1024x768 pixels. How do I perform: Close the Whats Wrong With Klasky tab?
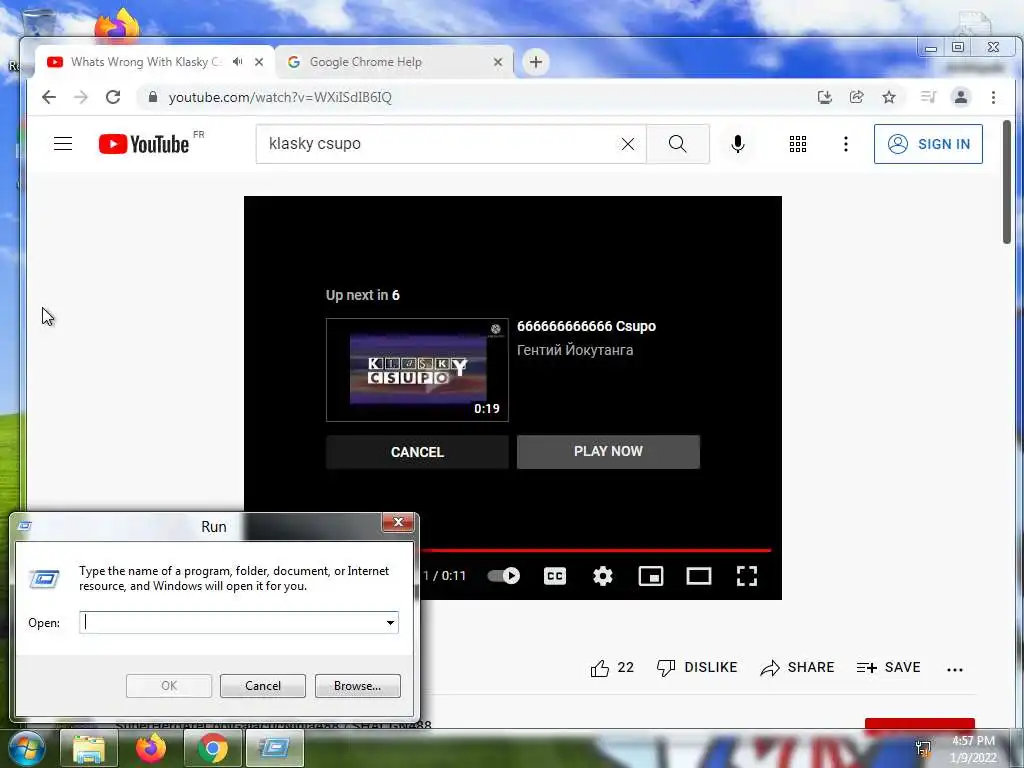tap(259, 62)
